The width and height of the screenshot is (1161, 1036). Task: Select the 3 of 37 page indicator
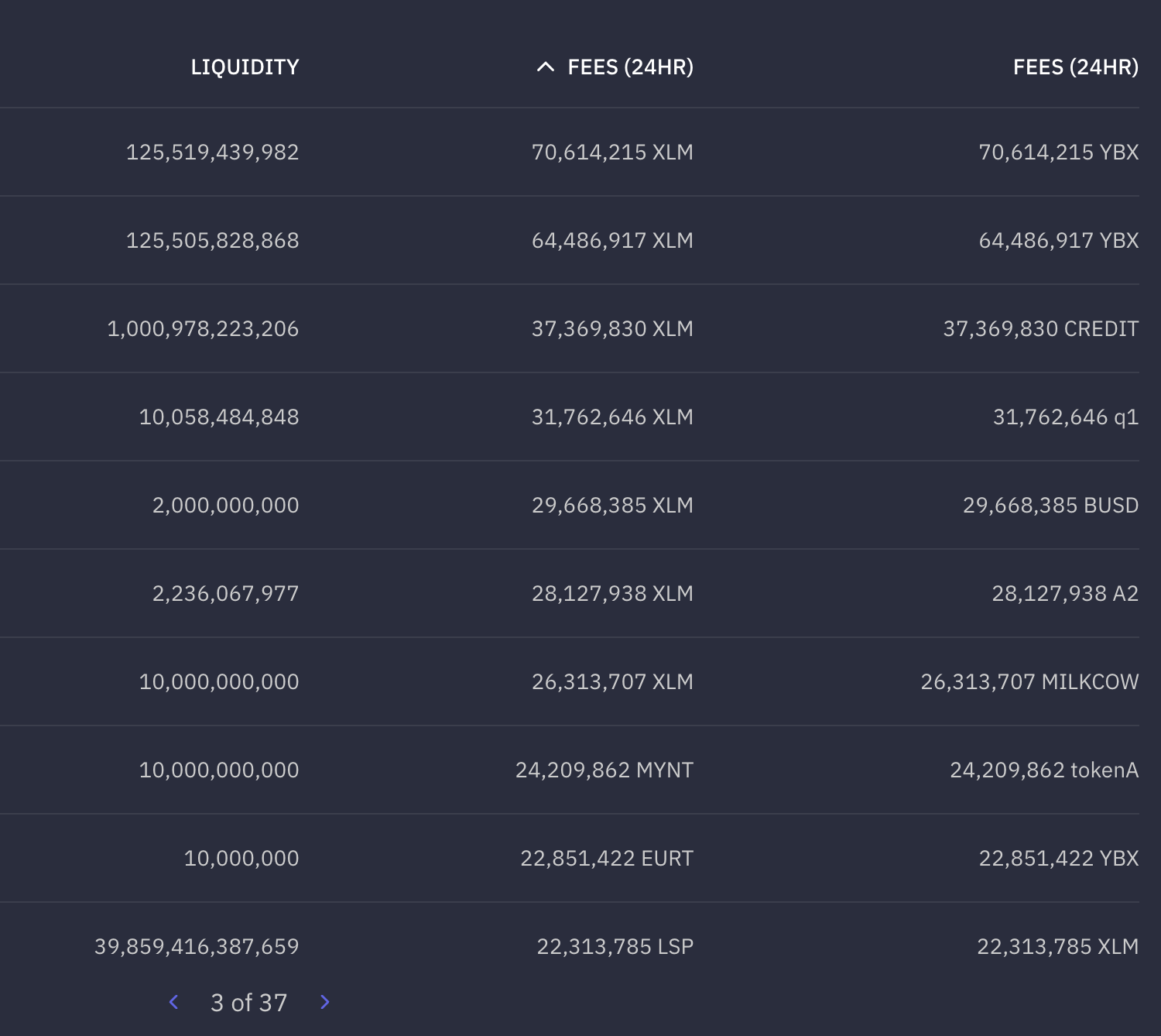pyautogui.click(x=248, y=1003)
